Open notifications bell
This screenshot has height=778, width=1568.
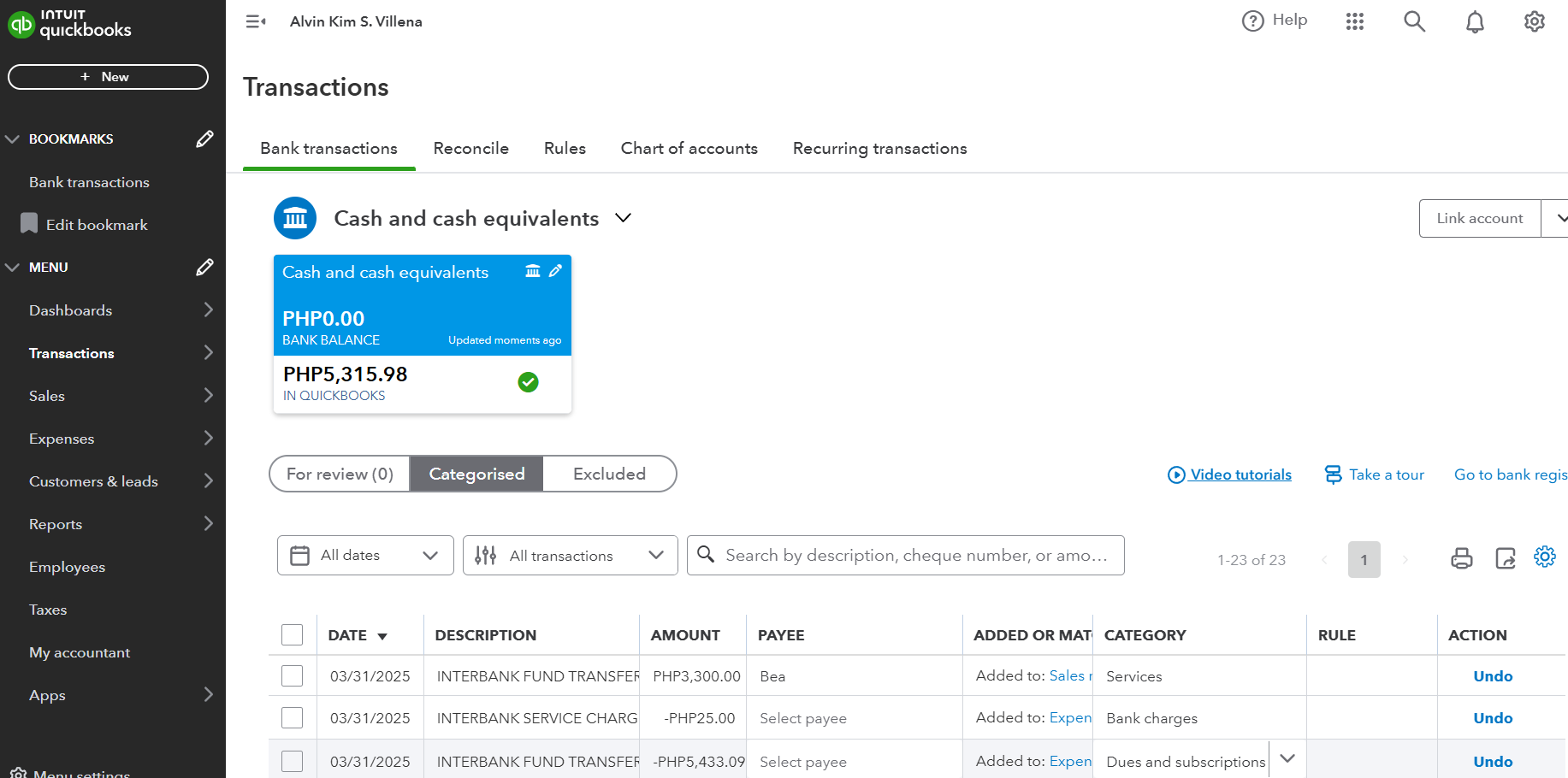point(1475,21)
